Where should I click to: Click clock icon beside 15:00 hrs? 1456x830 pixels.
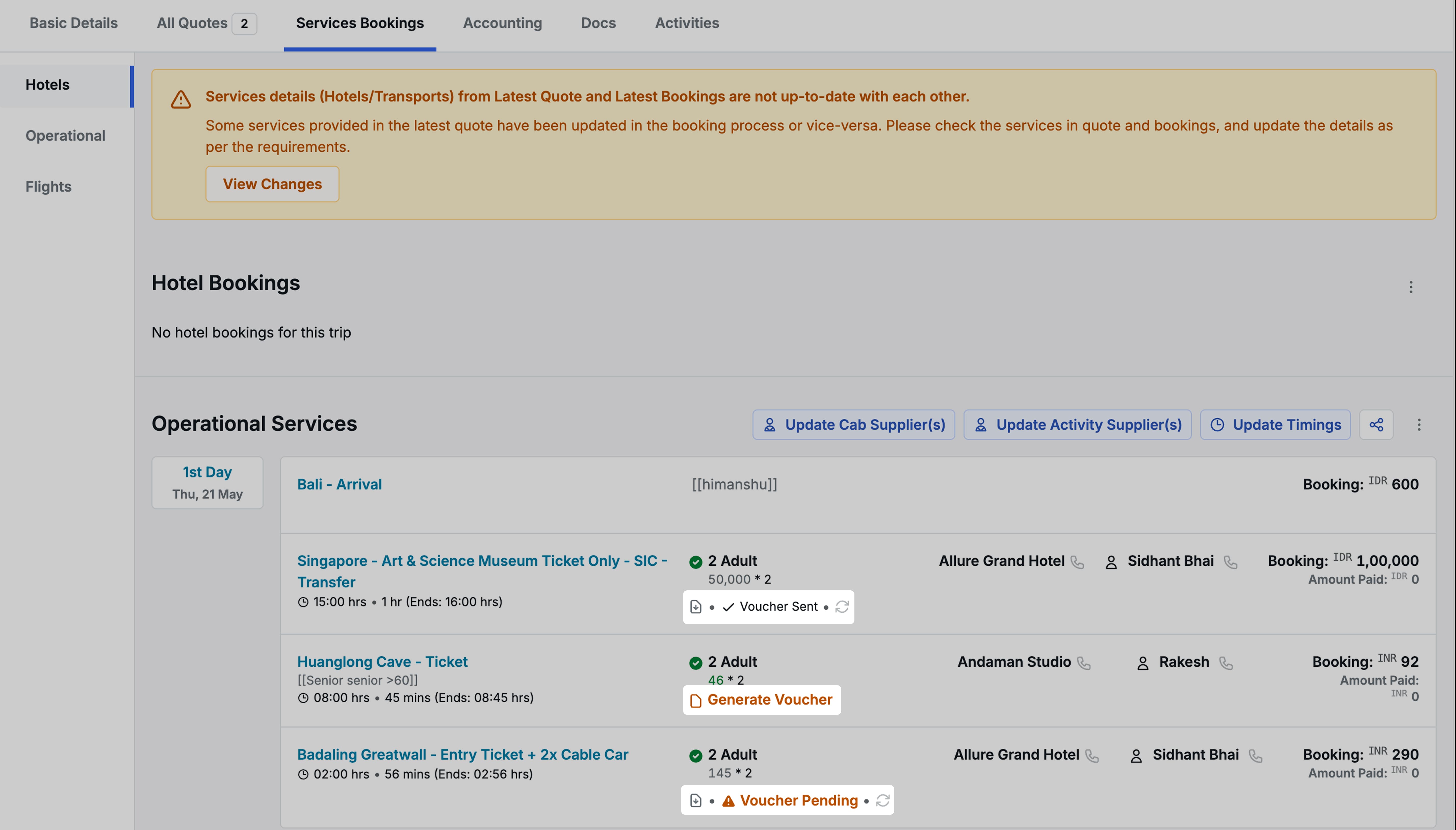coord(303,602)
